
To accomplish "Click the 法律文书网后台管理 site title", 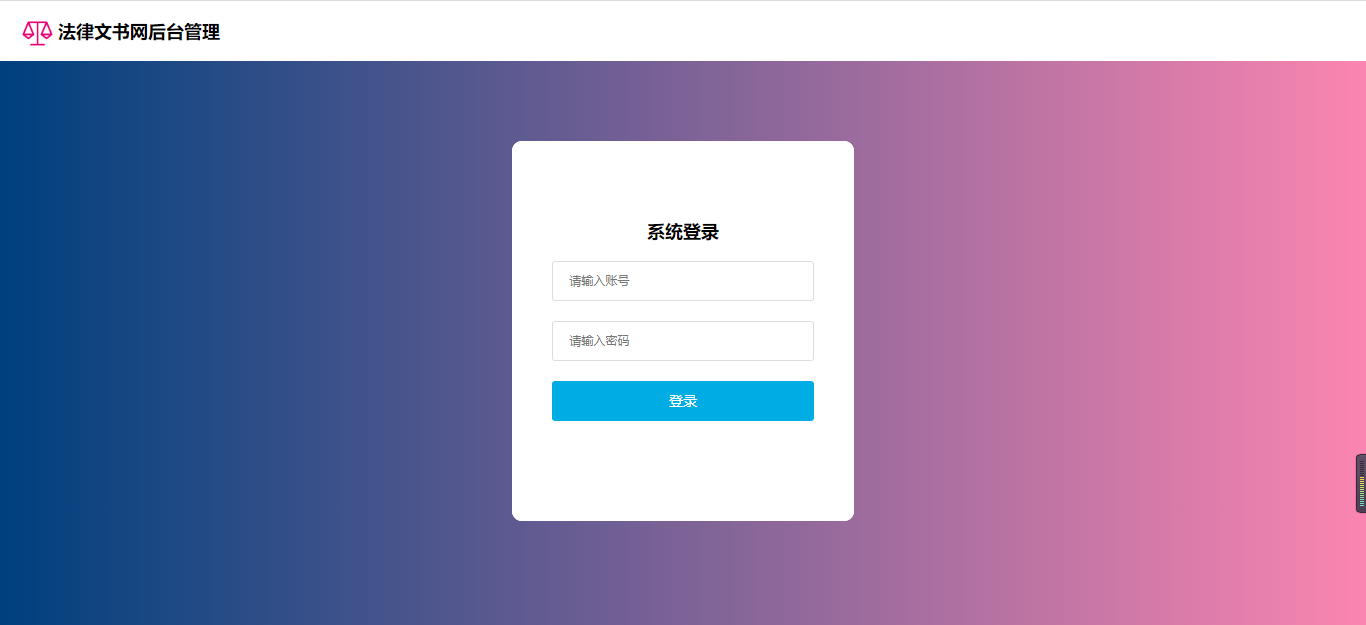I will [139, 32].
